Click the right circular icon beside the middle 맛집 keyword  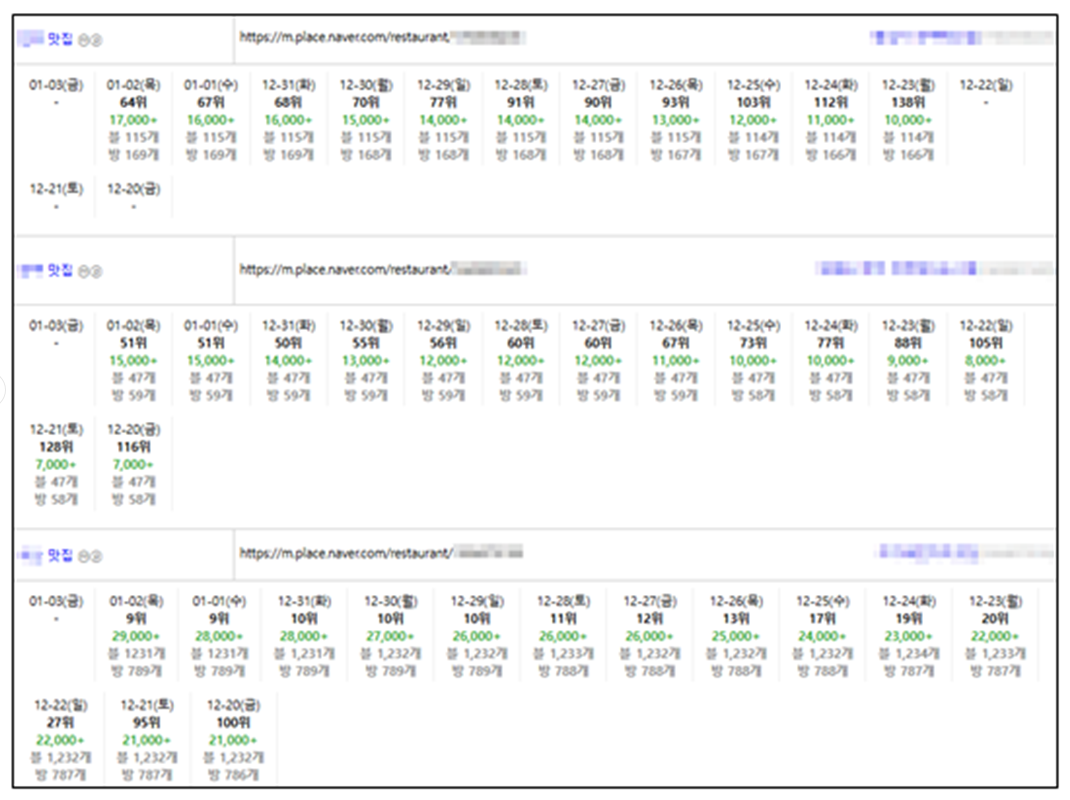click(96, 272)
